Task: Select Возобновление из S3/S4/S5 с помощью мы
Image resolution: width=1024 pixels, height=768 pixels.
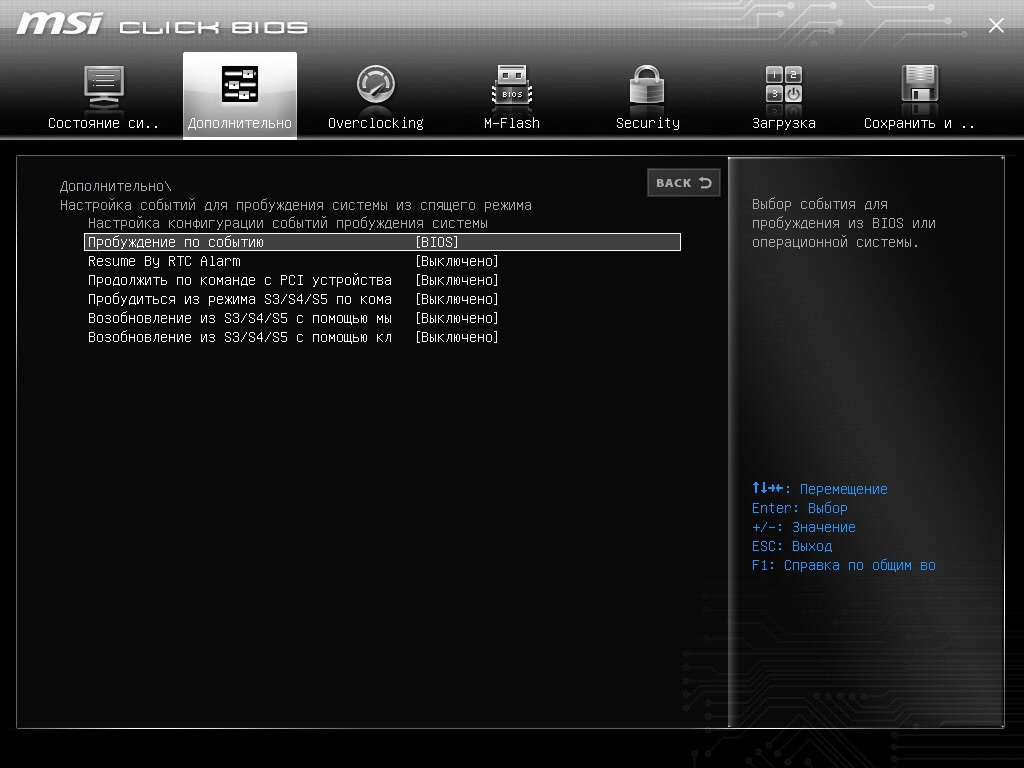Action: [x=240, y=318]
